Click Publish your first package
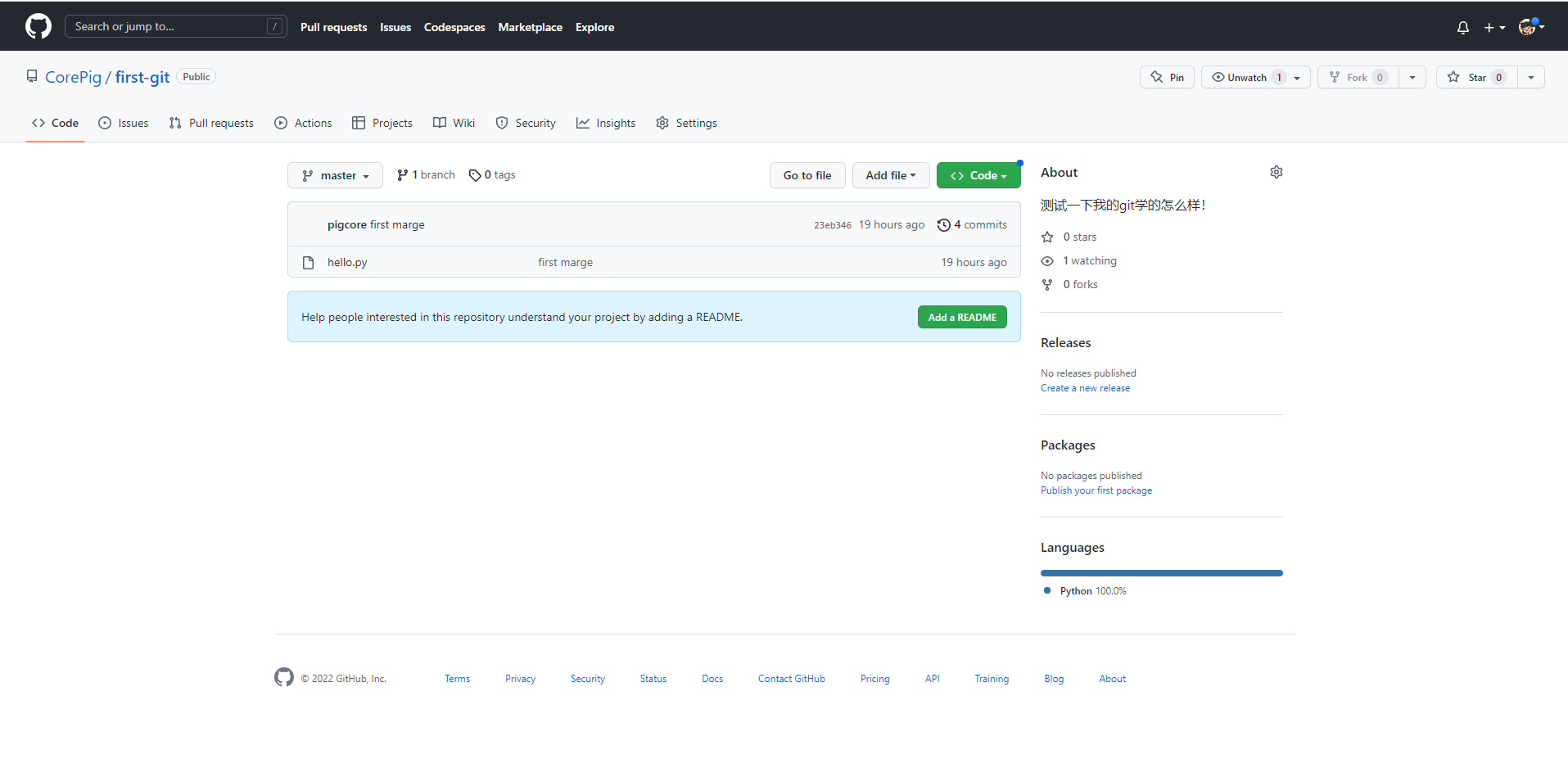This screenshot has height=768, width=1568. click(1096, 490)
